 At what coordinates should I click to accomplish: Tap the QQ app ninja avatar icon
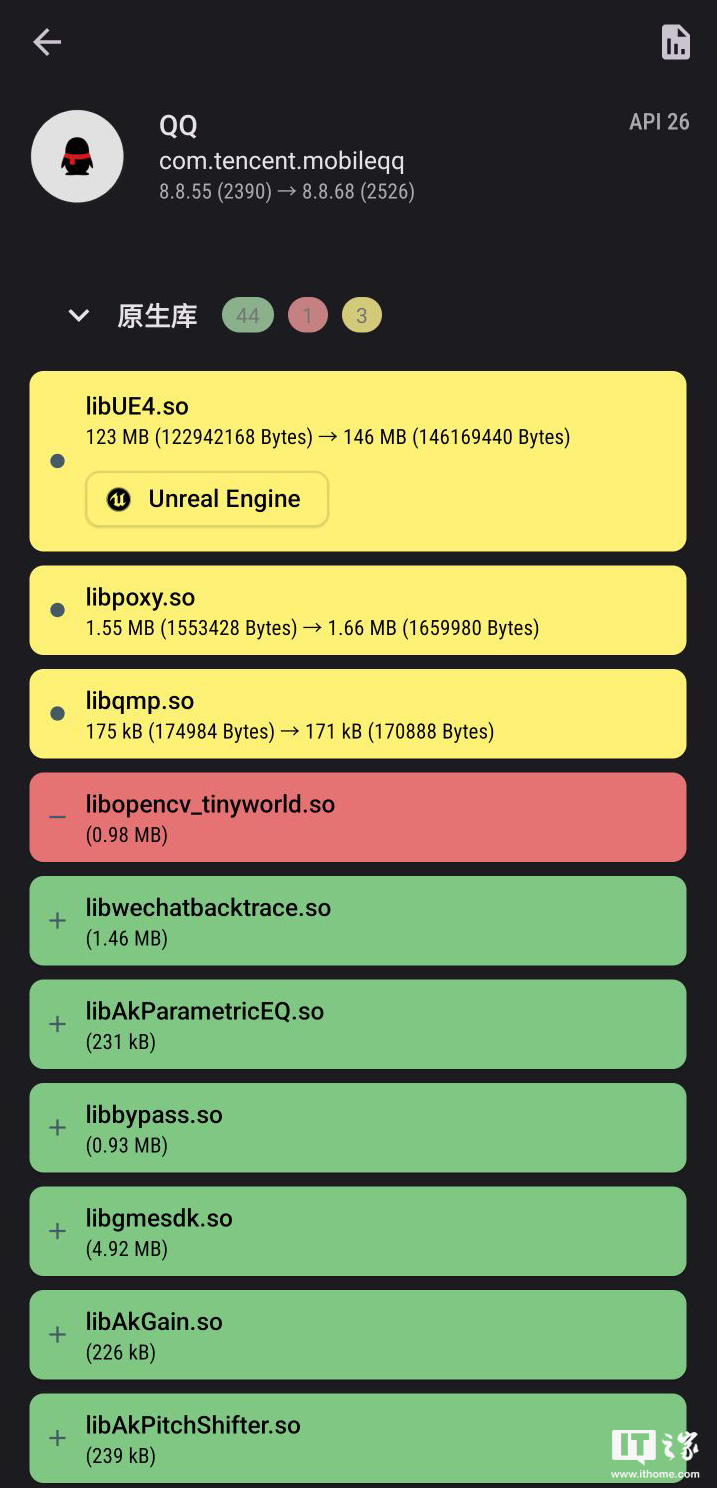coord(77,156)
